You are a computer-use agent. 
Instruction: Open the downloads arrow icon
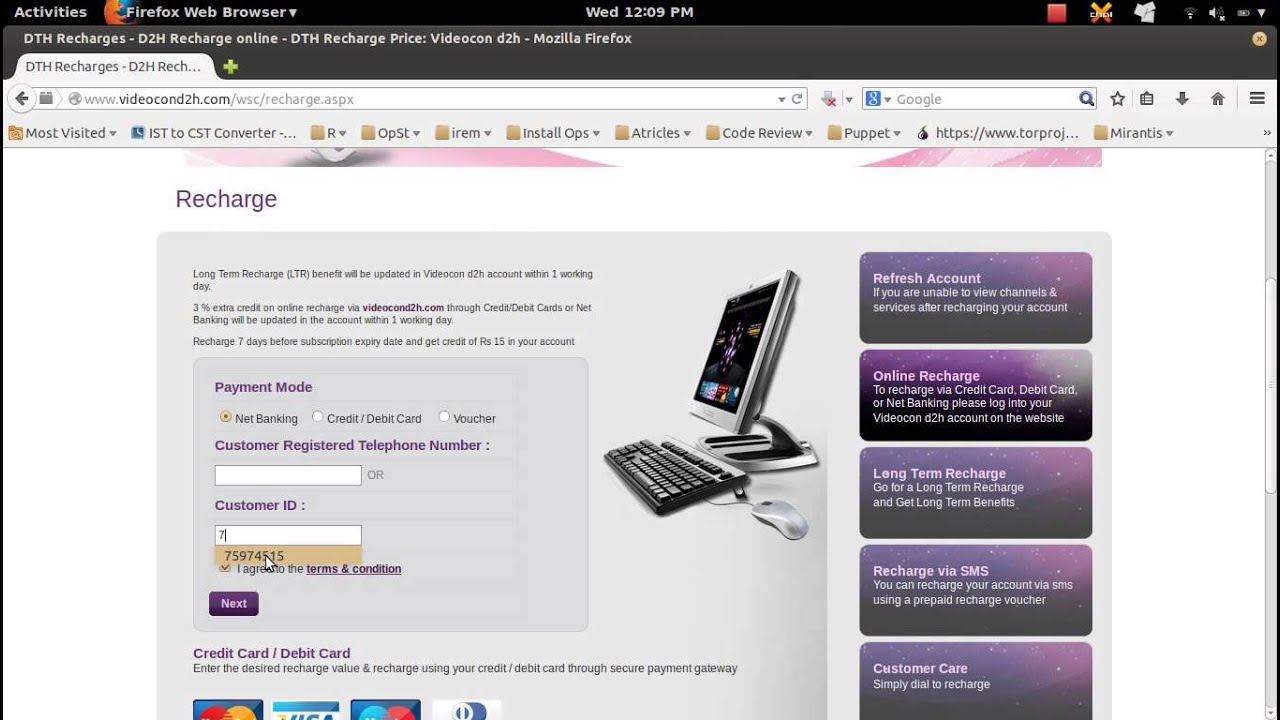1182,99
